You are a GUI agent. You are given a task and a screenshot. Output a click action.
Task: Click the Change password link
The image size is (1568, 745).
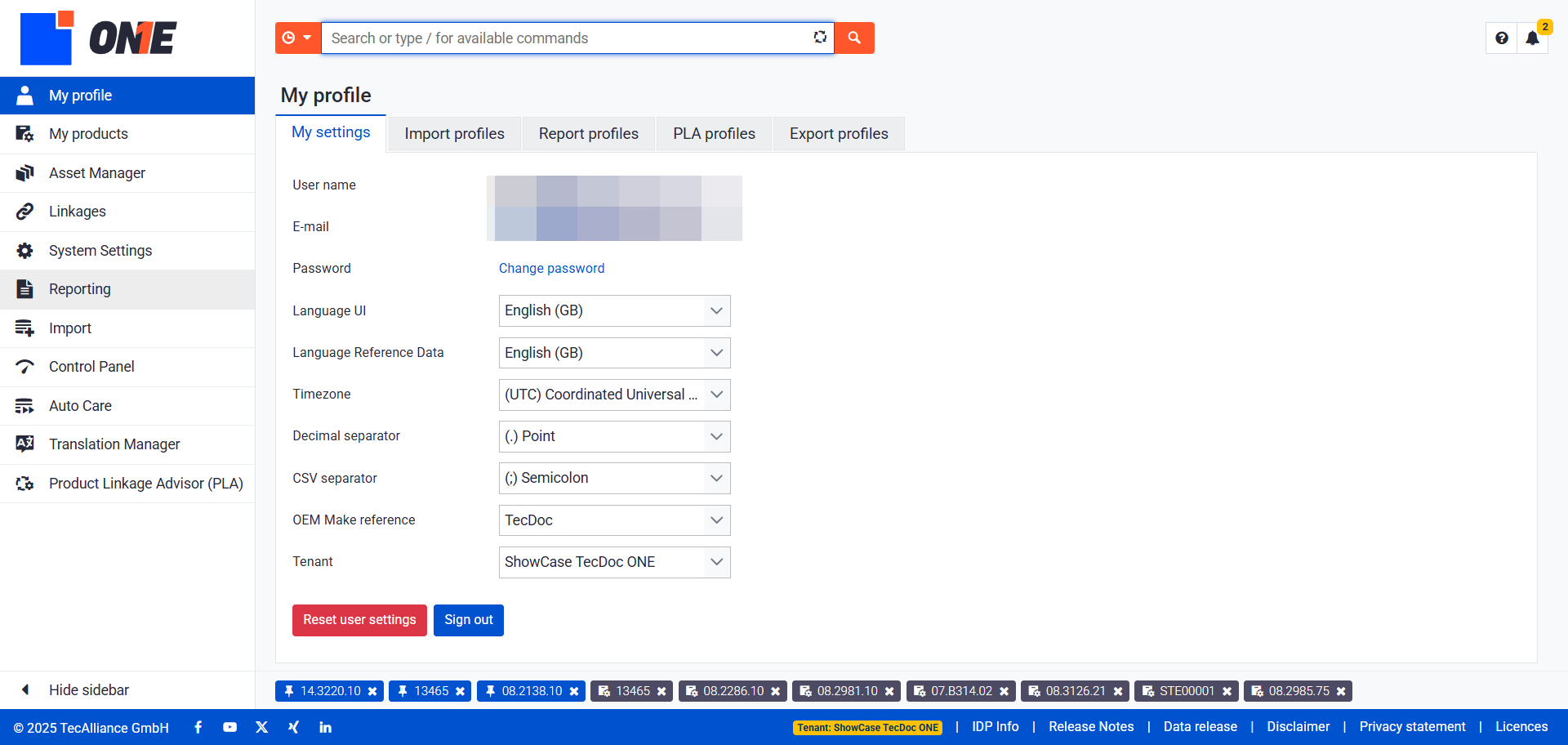[552, 269]
